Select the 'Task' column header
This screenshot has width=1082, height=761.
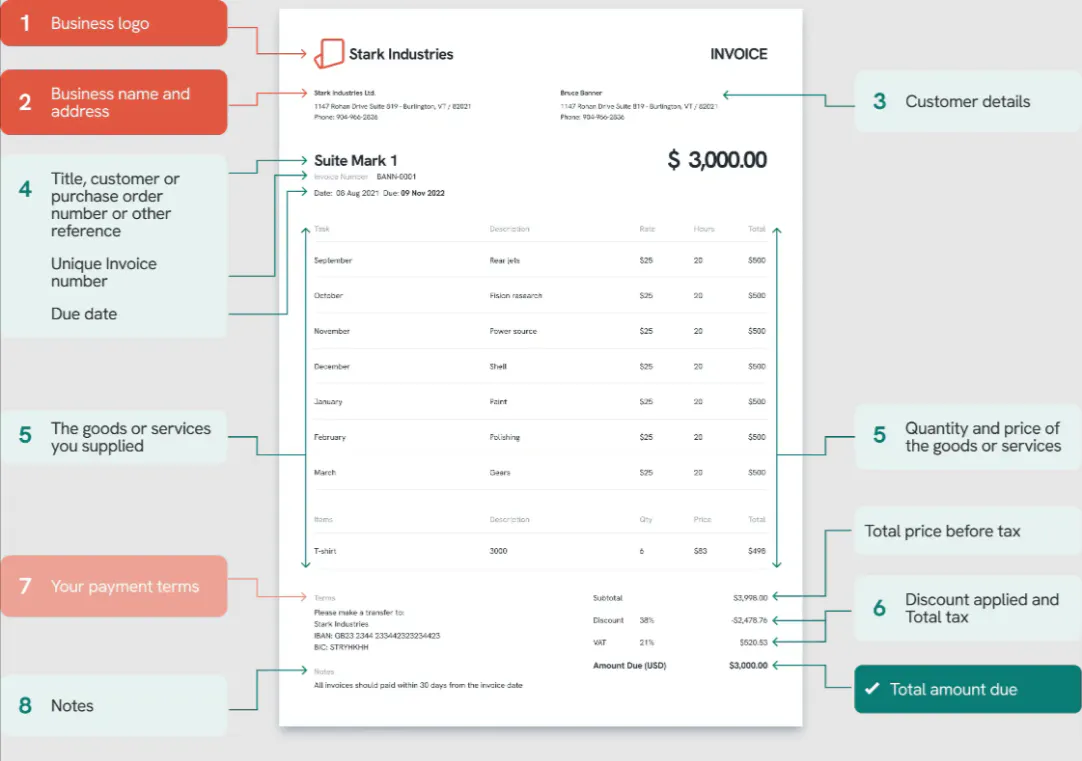coord(322,229)
